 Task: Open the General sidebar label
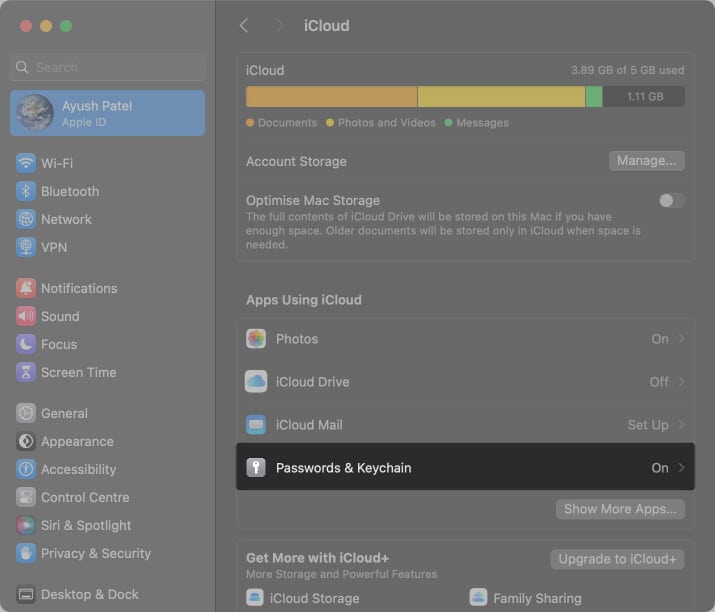[x=64, y=413]
